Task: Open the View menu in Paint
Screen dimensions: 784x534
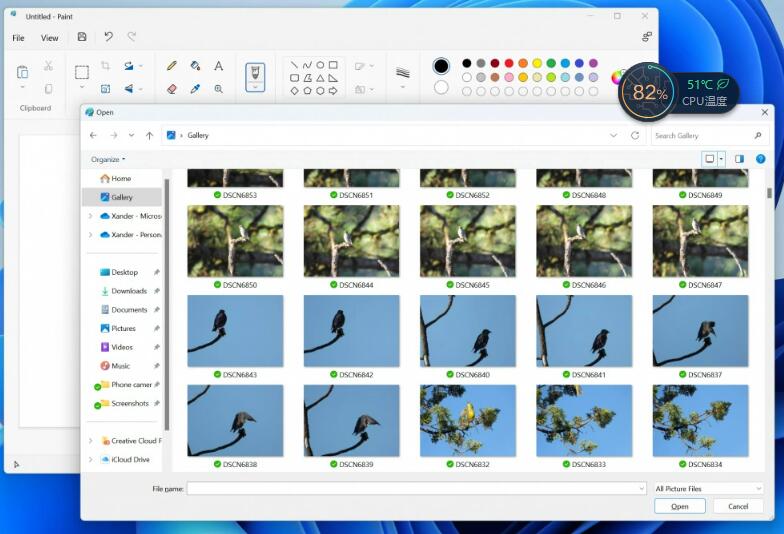Action: pyautogui.click(x=50, y=38)
